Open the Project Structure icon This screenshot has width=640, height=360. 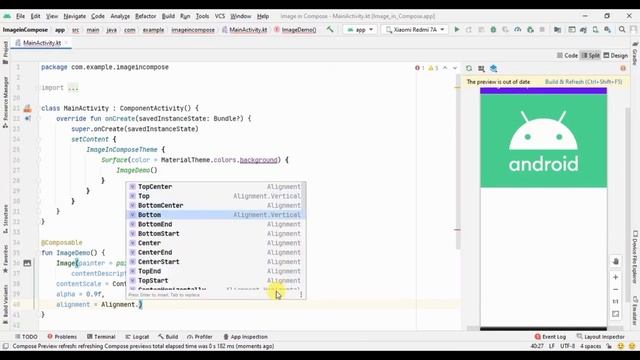click(x=557, y=29)
